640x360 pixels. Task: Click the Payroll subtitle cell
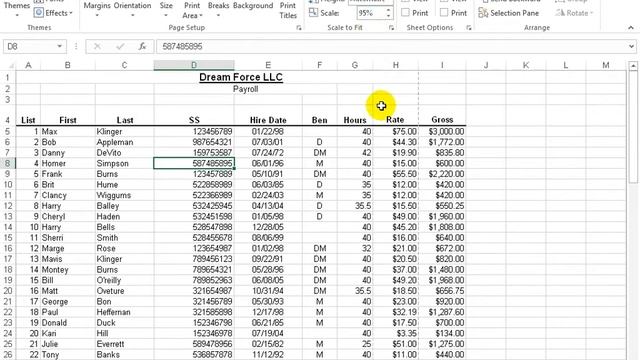(245, 89)
